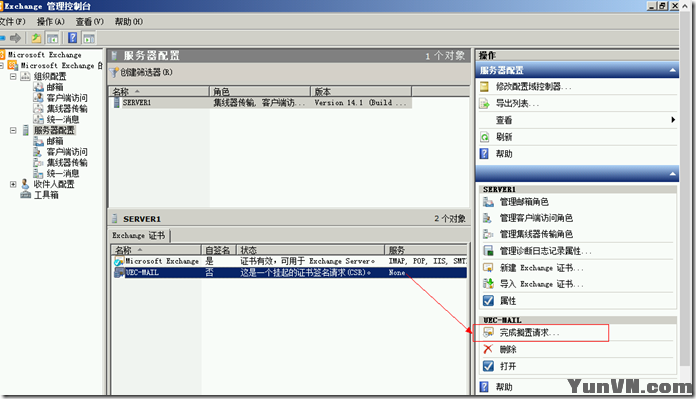The width and height of the screenshot is (696, 399).
Task: Collapse the 服务器配置 tree node
Action: 13,130
